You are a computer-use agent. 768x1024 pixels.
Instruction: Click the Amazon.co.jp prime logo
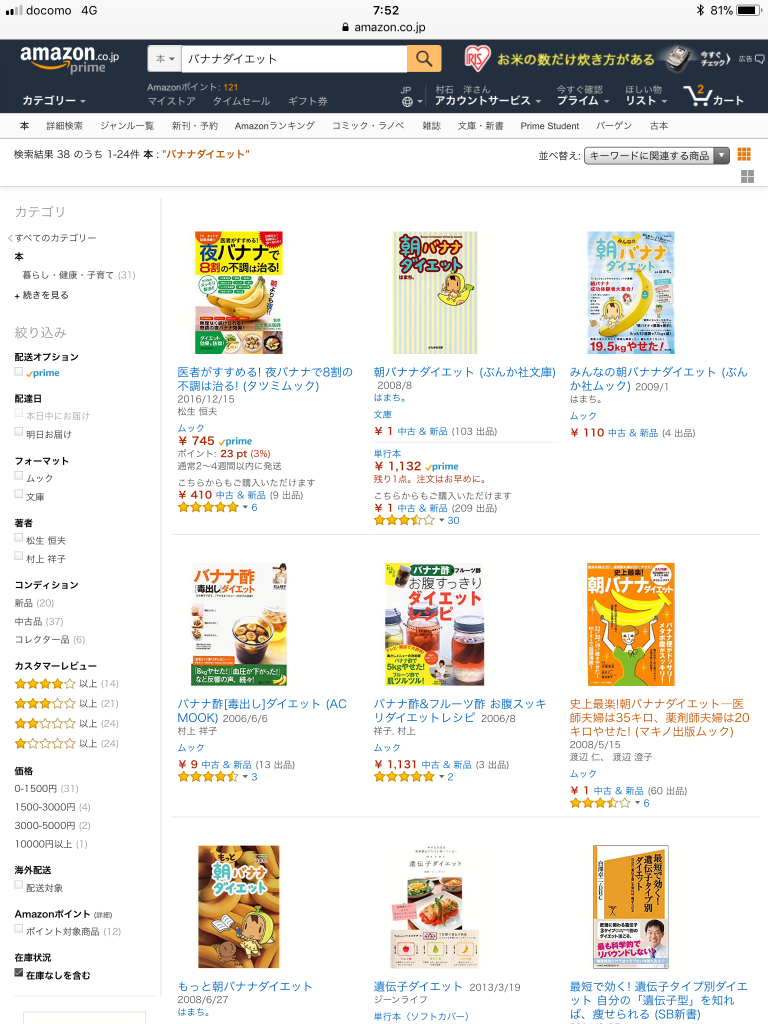pos(69,59)
